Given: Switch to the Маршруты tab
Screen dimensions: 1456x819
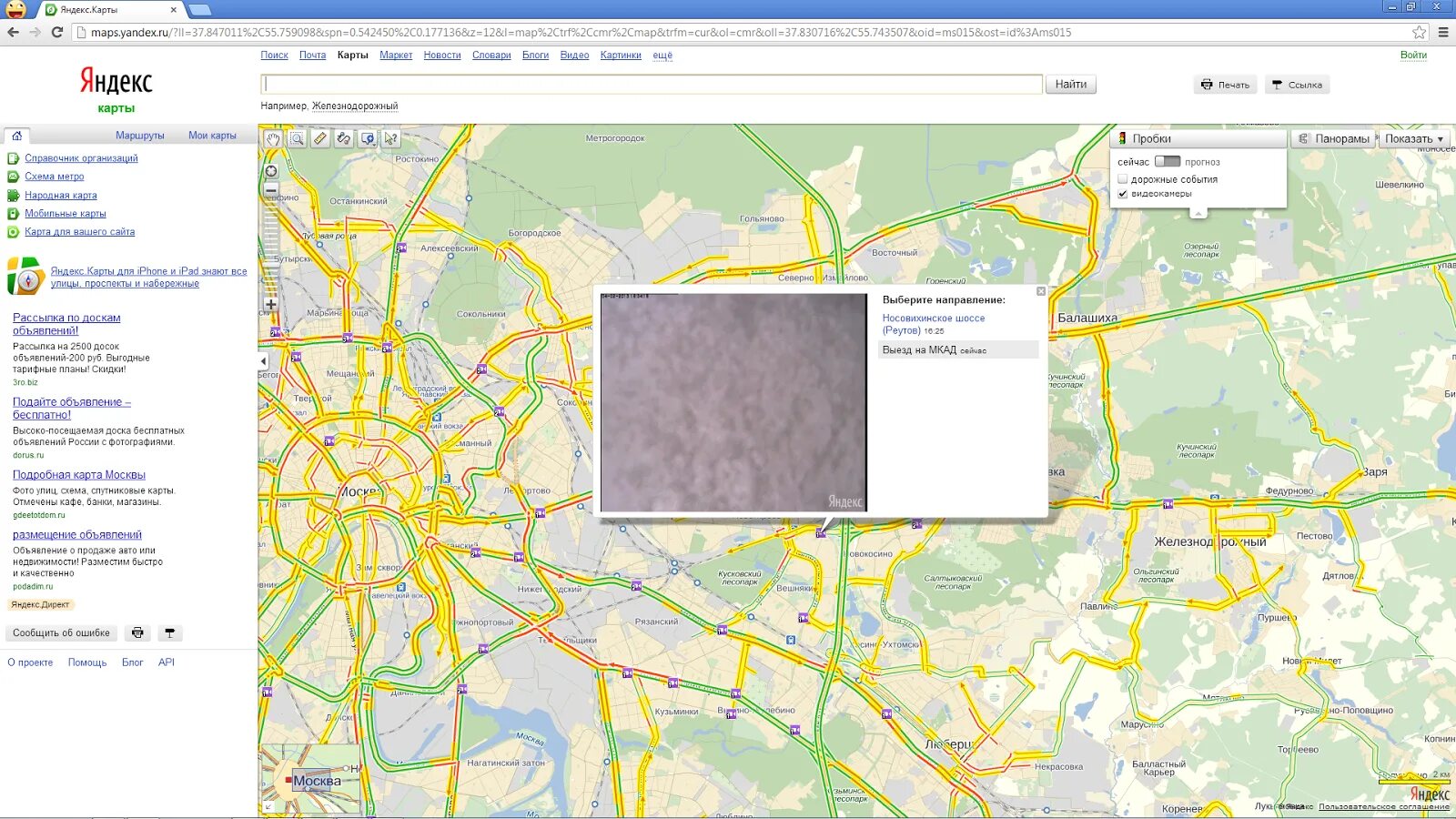Looking at the screenshot, I should click(x=140, y=136).
